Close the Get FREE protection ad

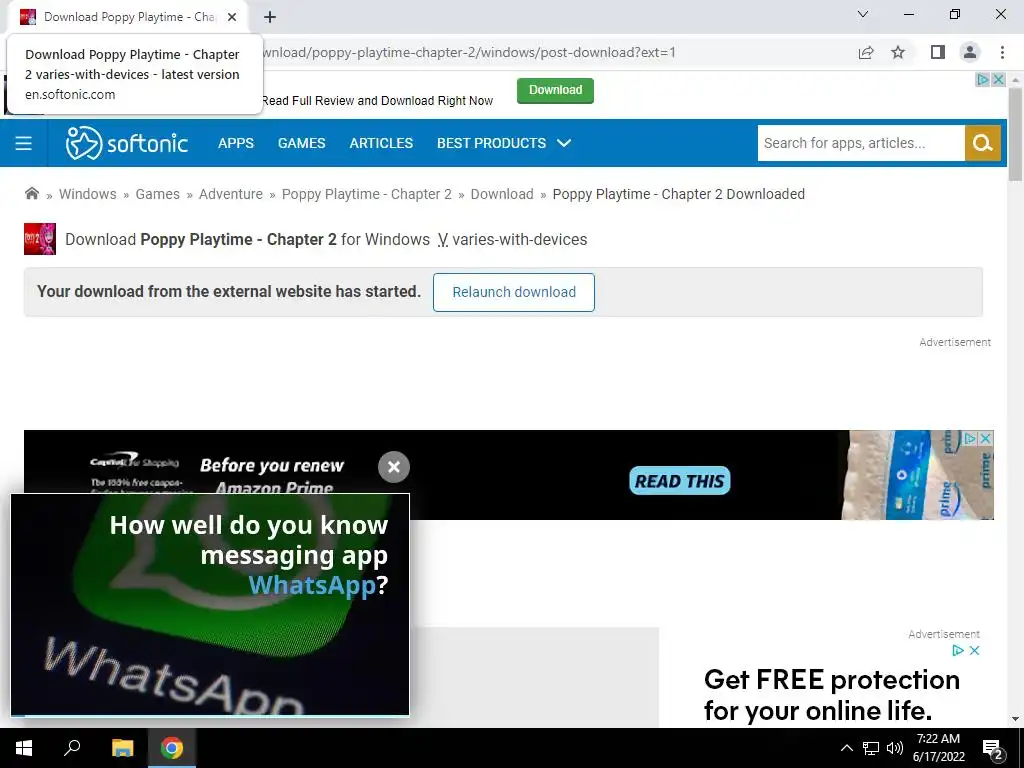pos(974,650)
